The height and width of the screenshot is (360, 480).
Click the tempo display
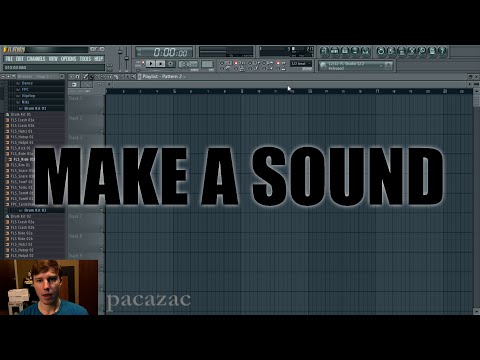point(188,63)
